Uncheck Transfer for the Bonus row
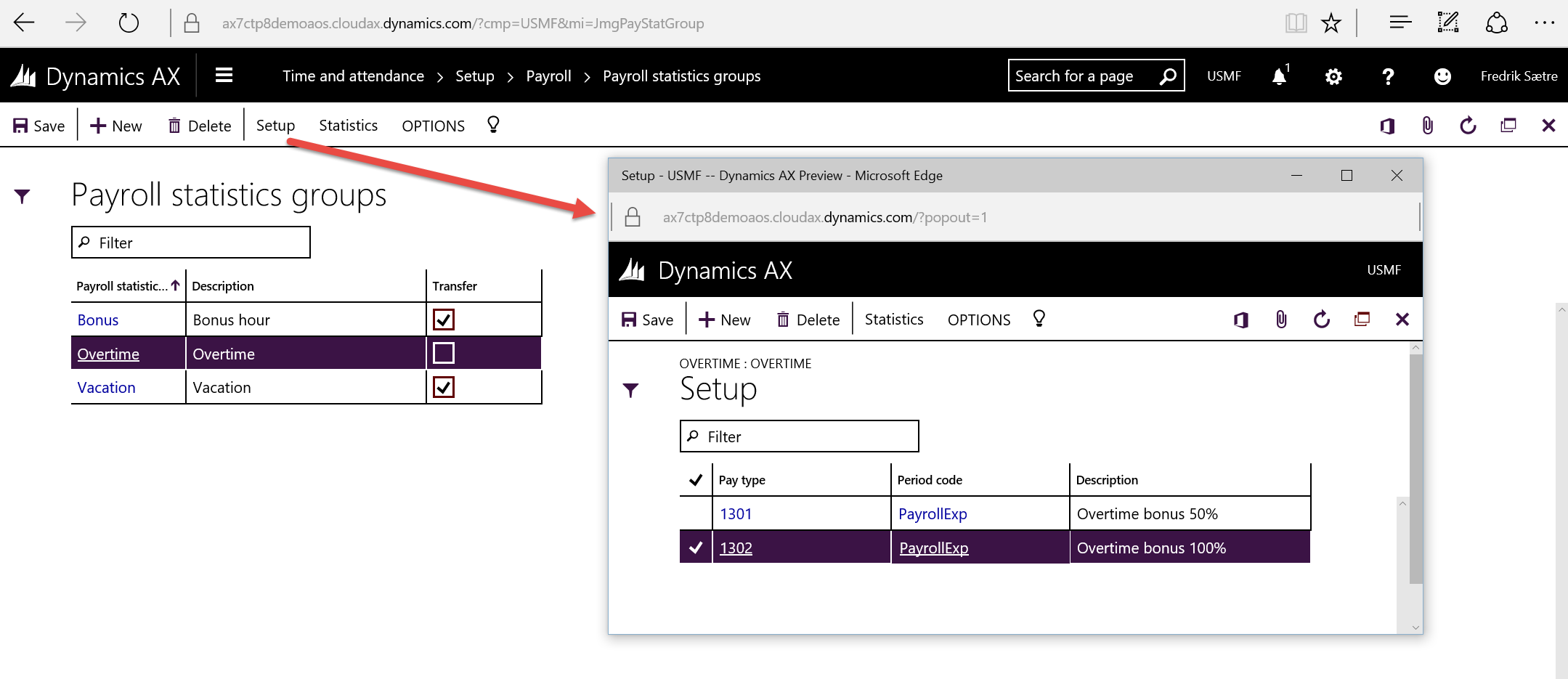This screenshot has width=1568, height=679. pyautogui.click(x=443, y=320)
